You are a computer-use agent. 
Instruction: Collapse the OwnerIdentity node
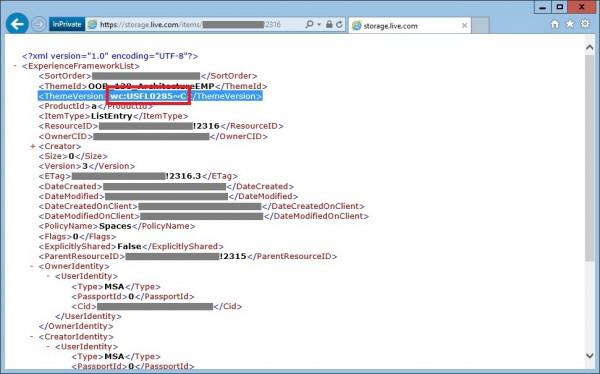pos(32,266)
